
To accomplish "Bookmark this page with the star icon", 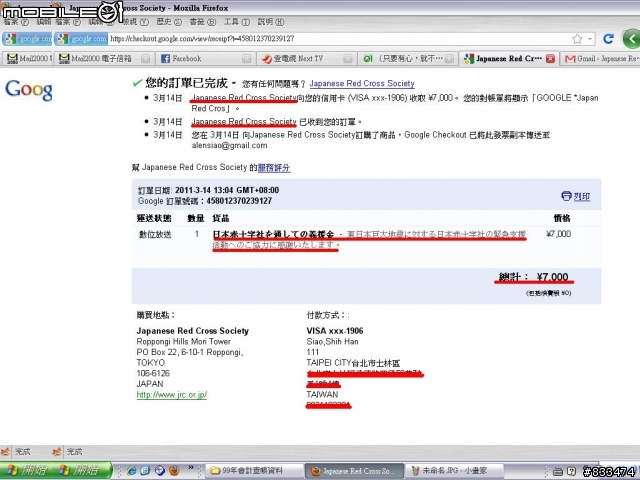I will click(577, 39).
